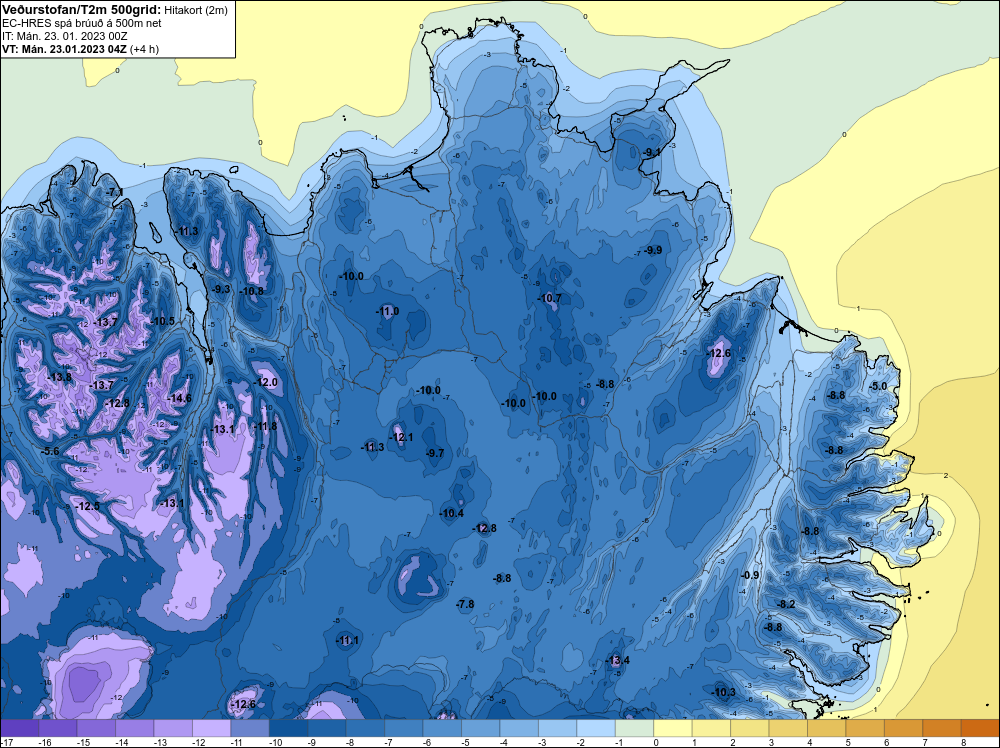This screenshot has height=748, width=1000.
Task: Click the -10.3 temperature label
Action: [724, 693]
